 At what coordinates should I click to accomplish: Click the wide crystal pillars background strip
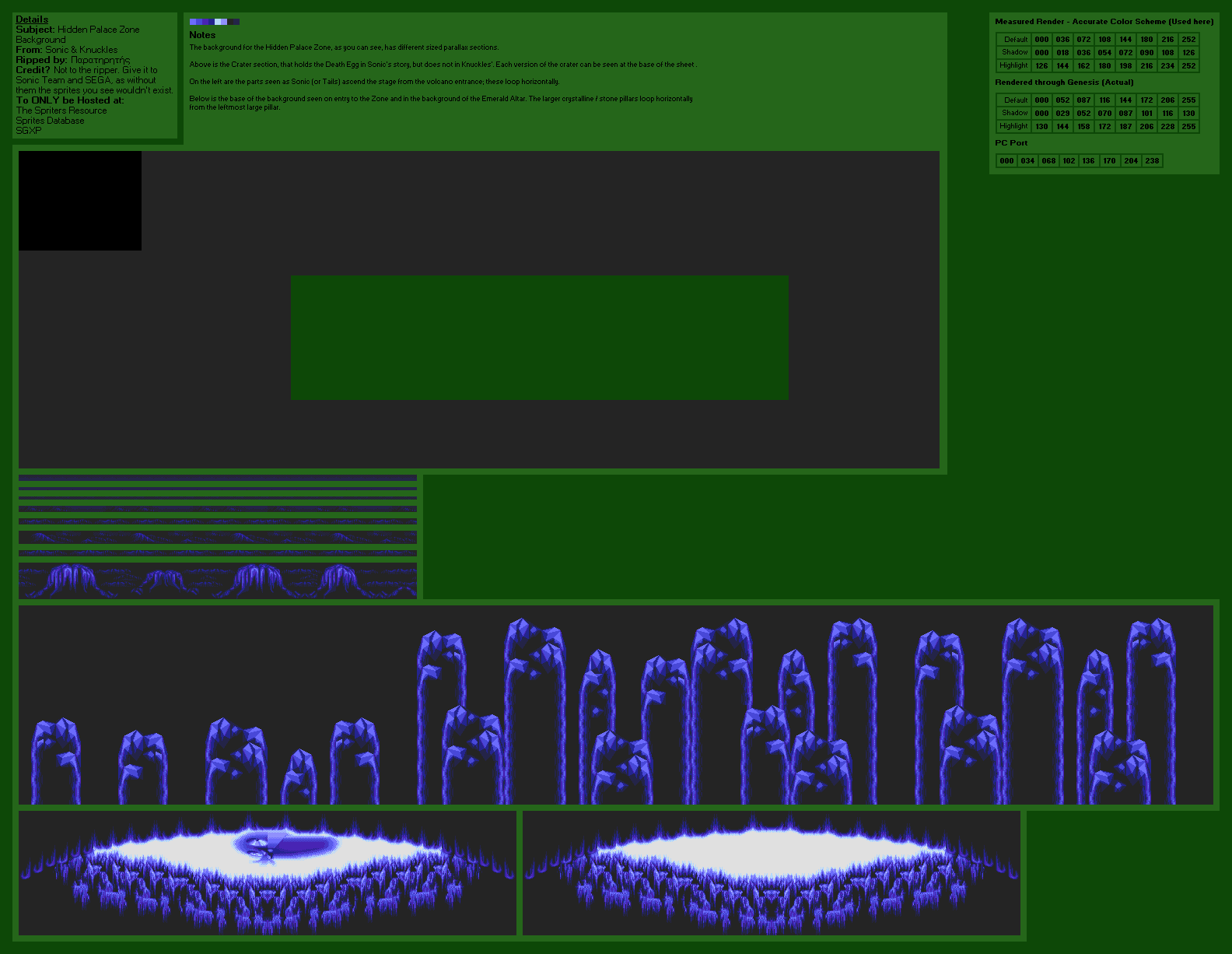pyautogui.click(x=616, y=705)
